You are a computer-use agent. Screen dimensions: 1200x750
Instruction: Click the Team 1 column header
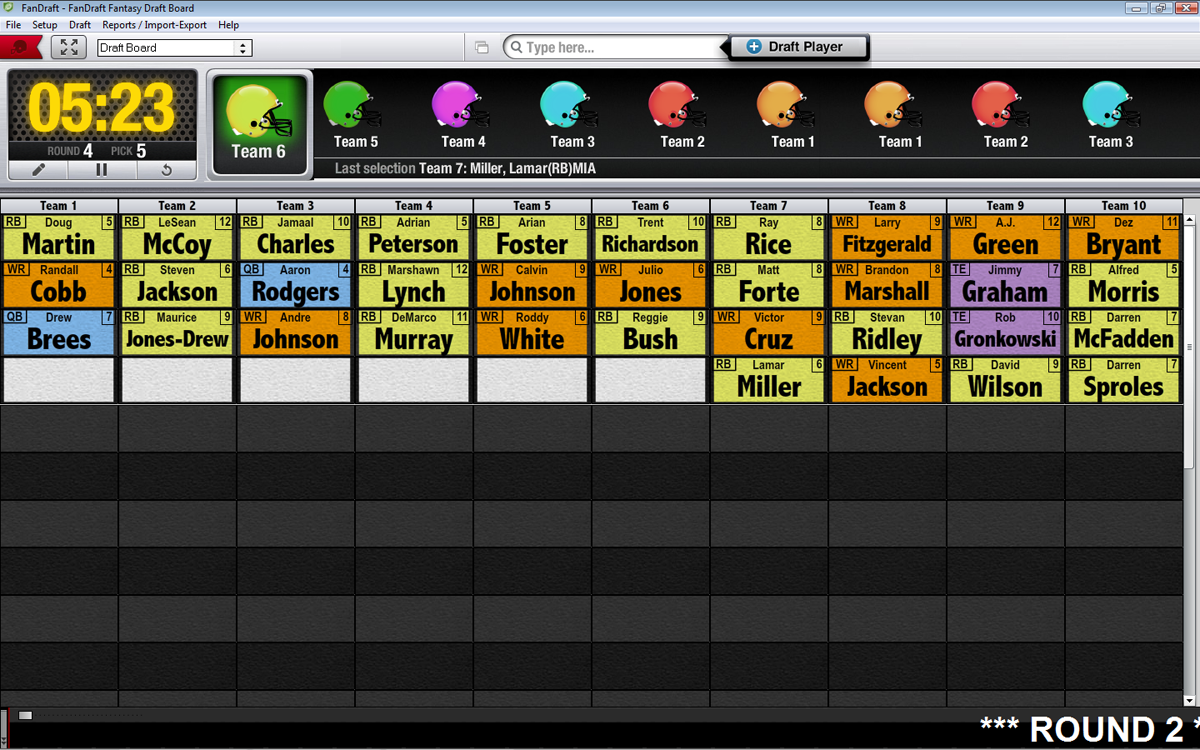(x=59, y=205)
